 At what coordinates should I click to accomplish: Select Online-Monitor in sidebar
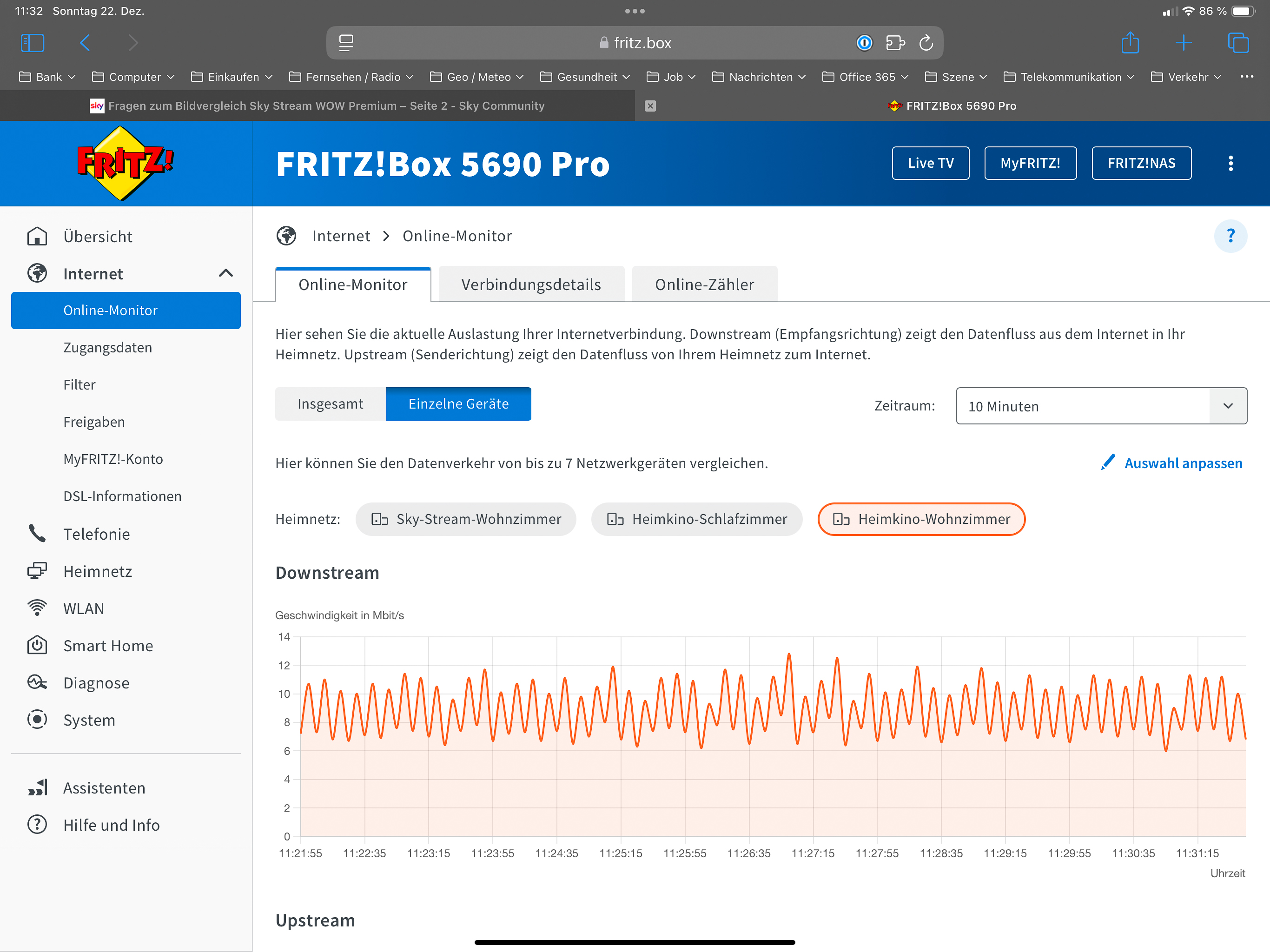tap(126, 311)
